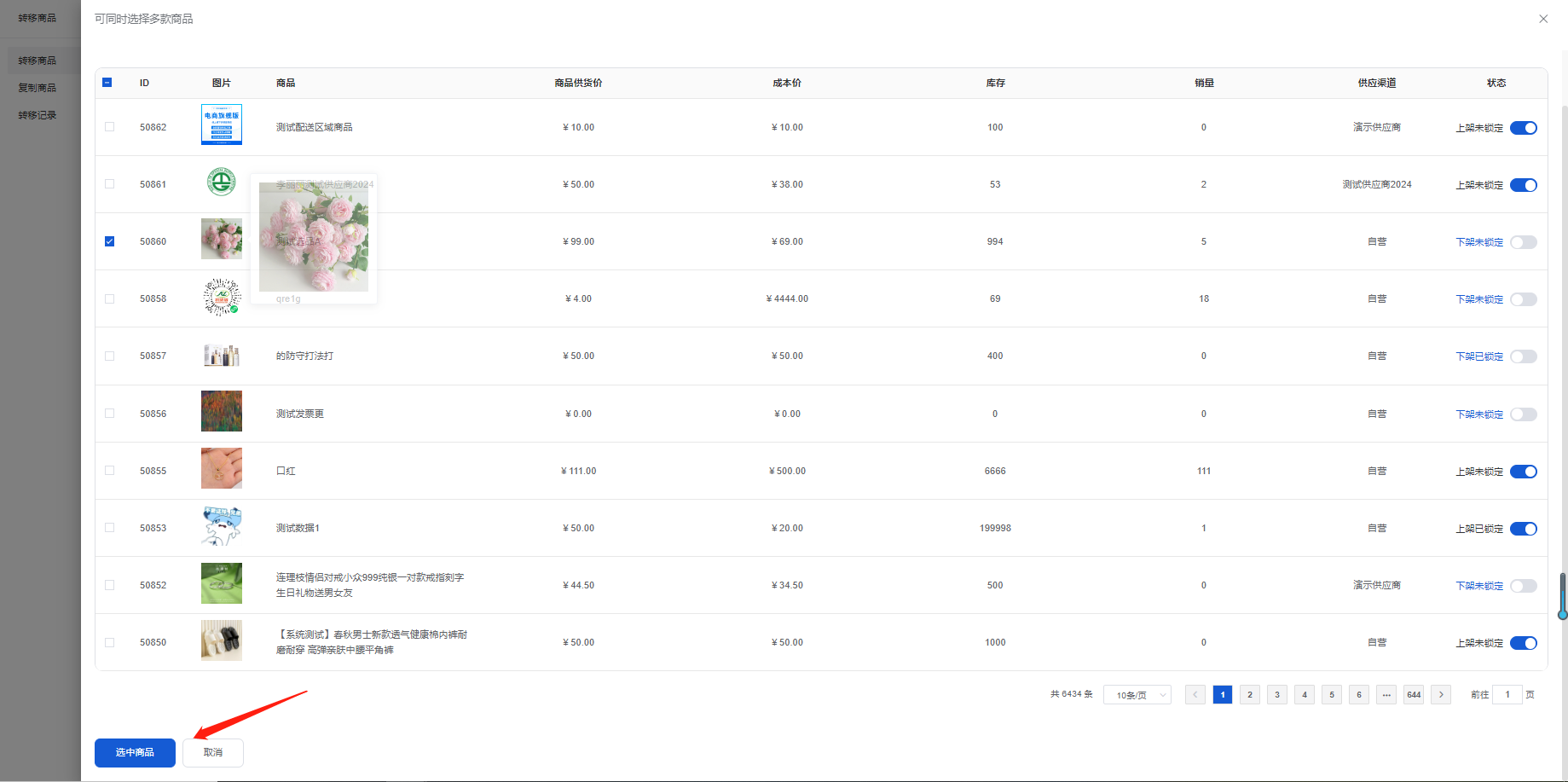Check the box for product 50856
Screen dimensions: 1568x782
109,414
